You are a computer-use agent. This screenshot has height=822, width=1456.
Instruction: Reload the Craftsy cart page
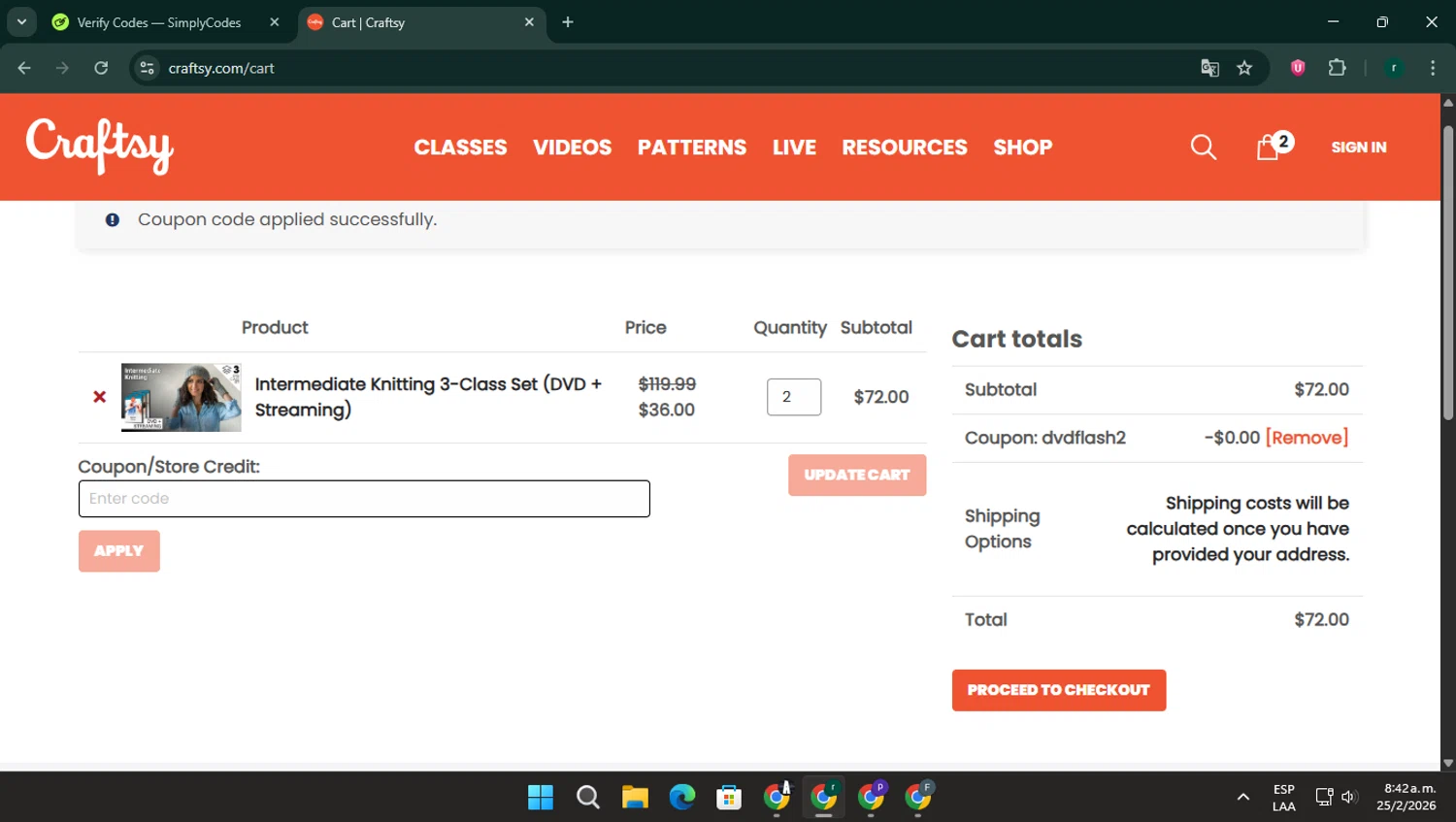(101, 68)
